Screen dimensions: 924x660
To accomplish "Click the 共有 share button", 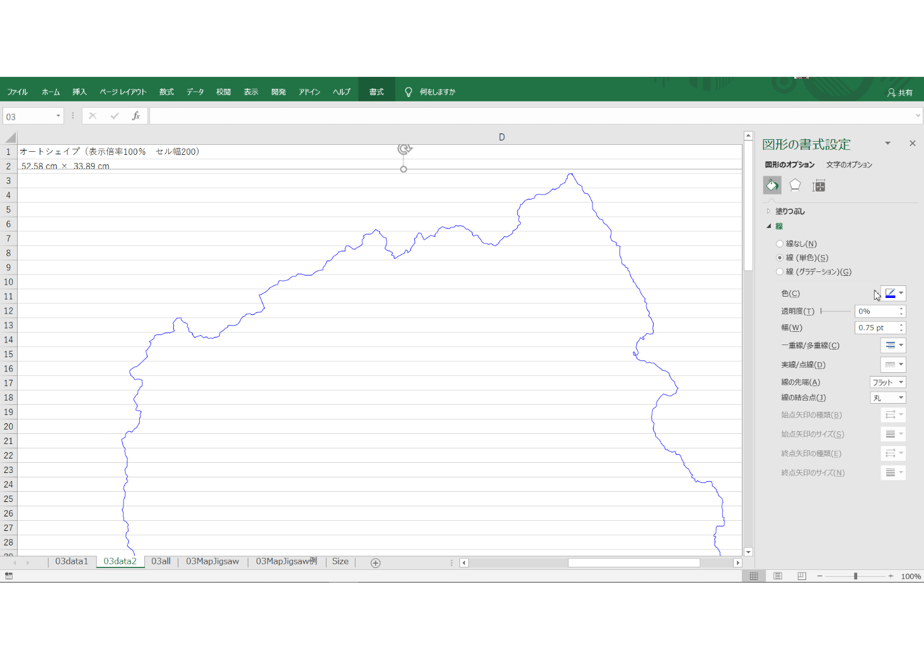I will [x=900, y=93].
